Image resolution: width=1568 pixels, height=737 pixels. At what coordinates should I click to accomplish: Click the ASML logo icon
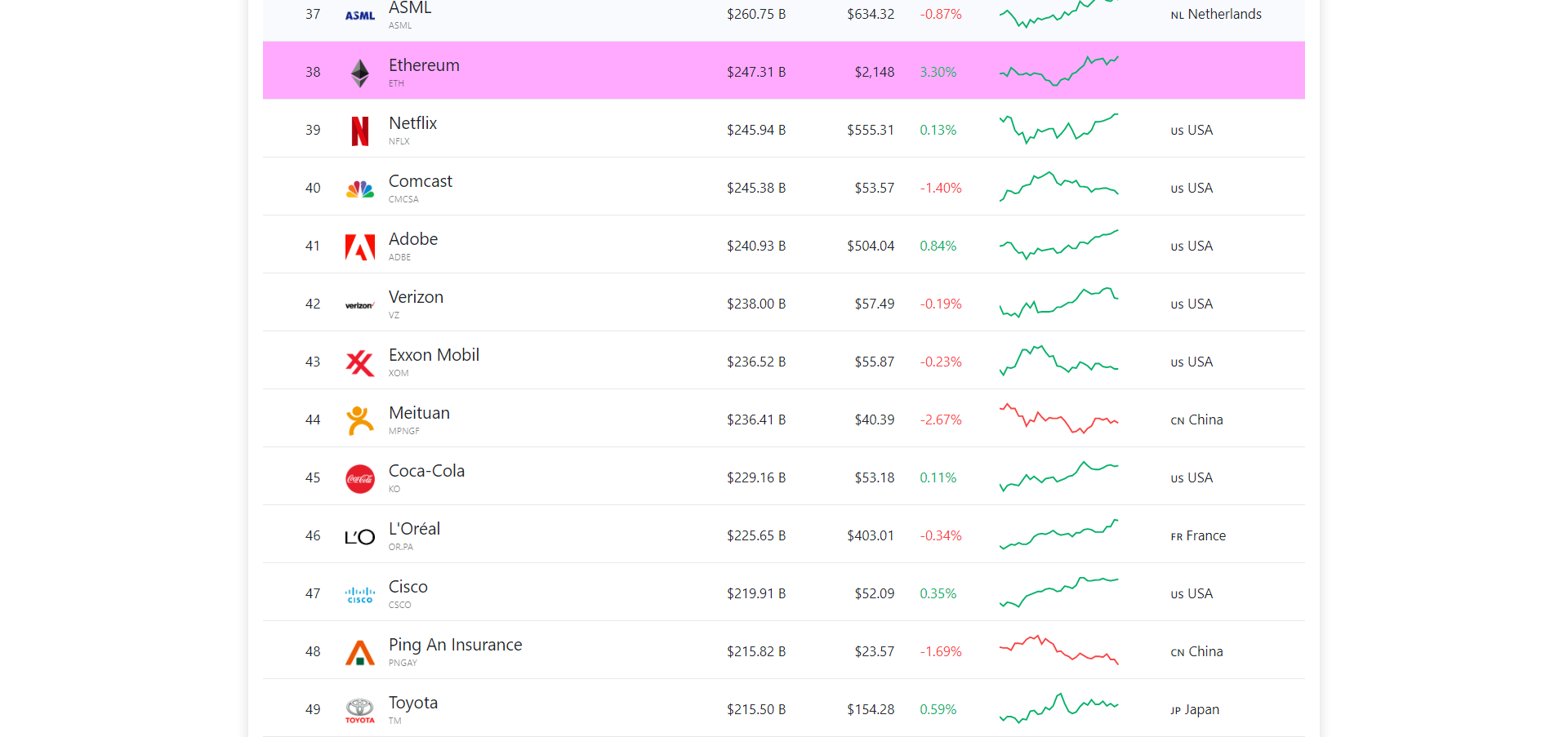(x=360, y=16)
